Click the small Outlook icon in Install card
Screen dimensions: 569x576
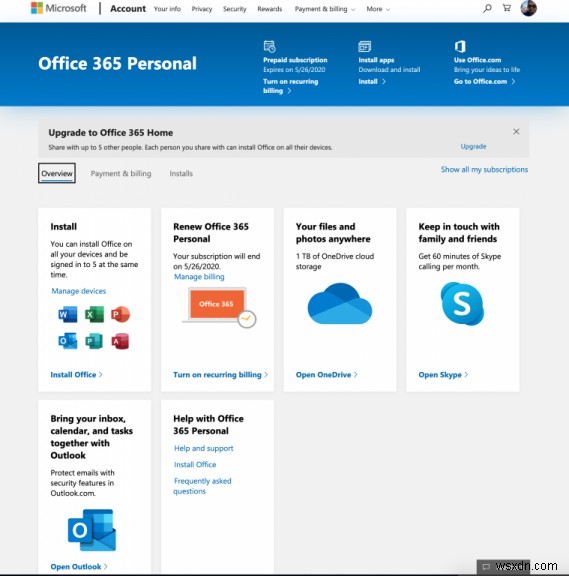coord(68,341)
